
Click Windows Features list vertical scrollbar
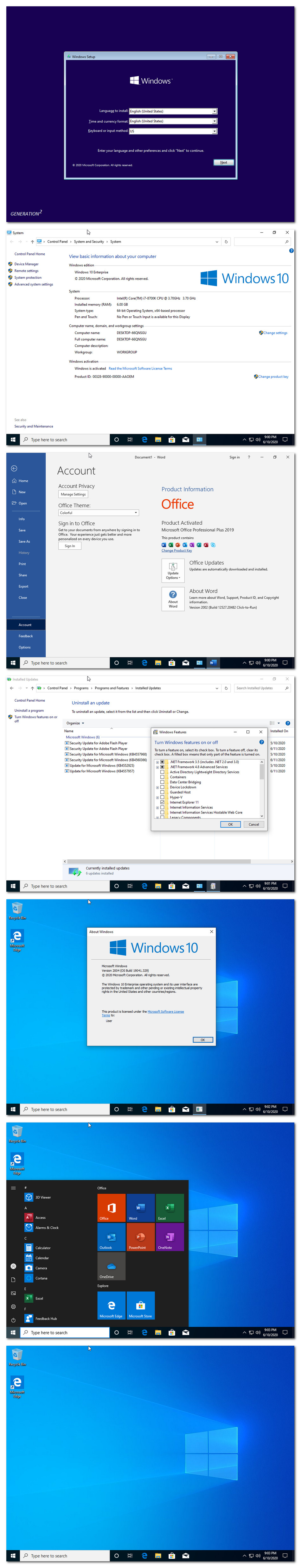pyautogui.click(x=262, y=788)
